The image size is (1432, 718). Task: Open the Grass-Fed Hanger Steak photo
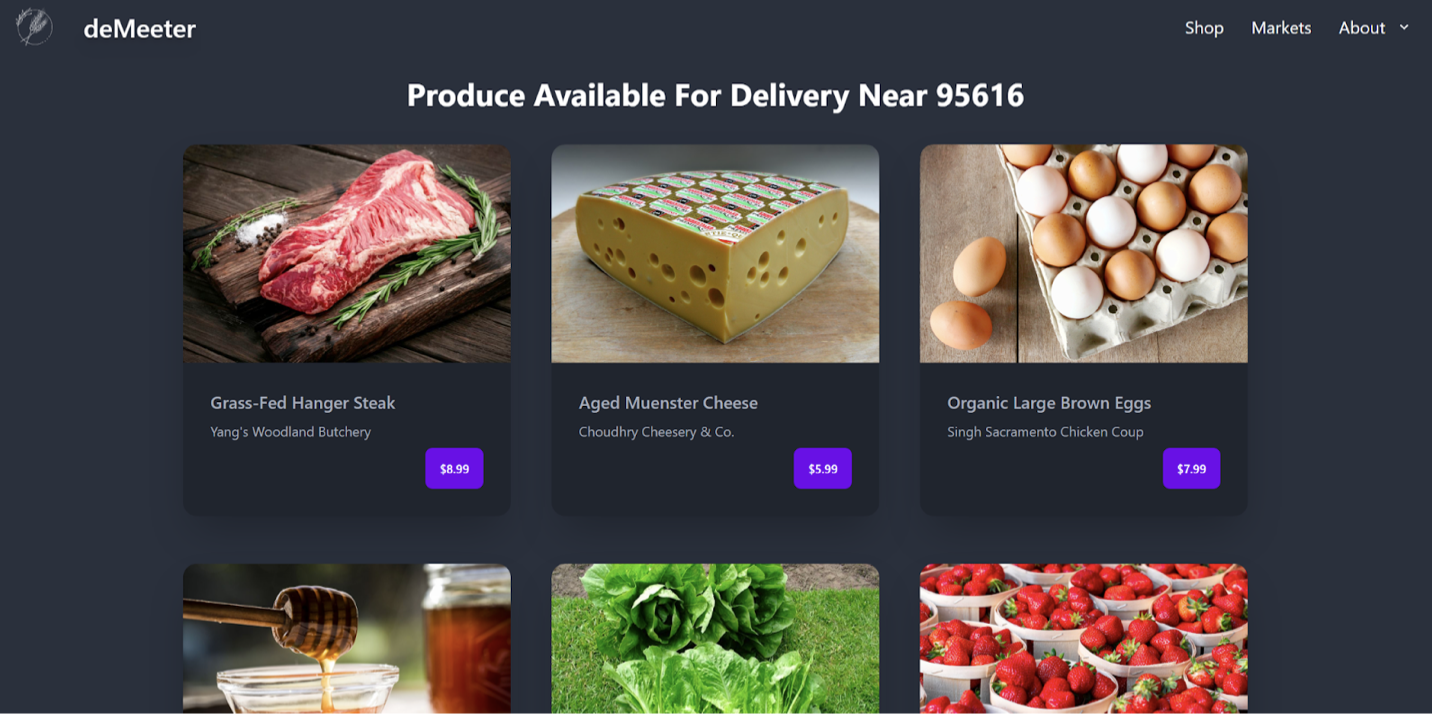347,254
